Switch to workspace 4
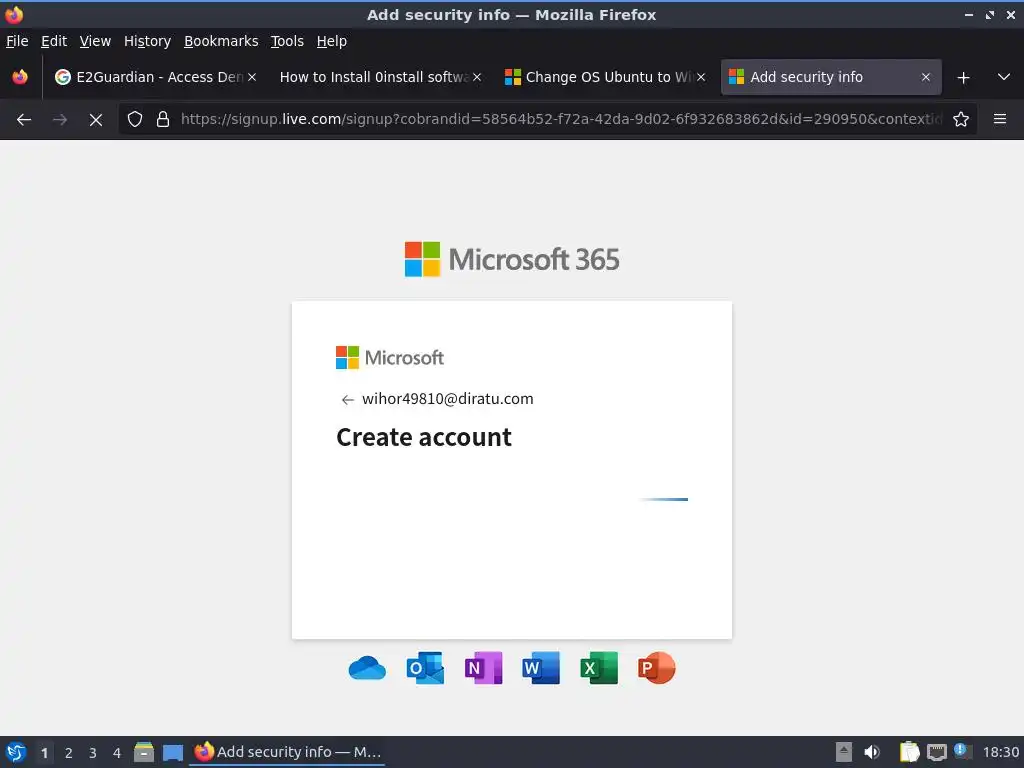 tap(117, 753)
